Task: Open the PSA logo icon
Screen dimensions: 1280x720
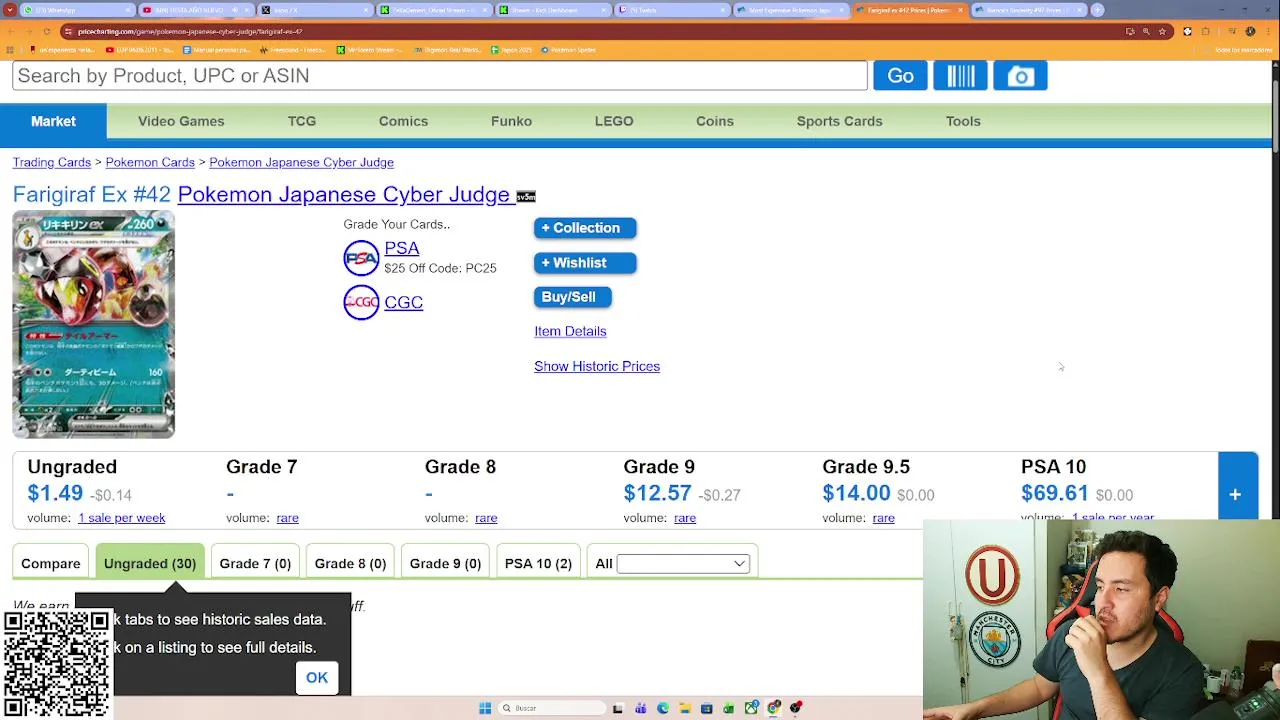Action: point(361,258)
